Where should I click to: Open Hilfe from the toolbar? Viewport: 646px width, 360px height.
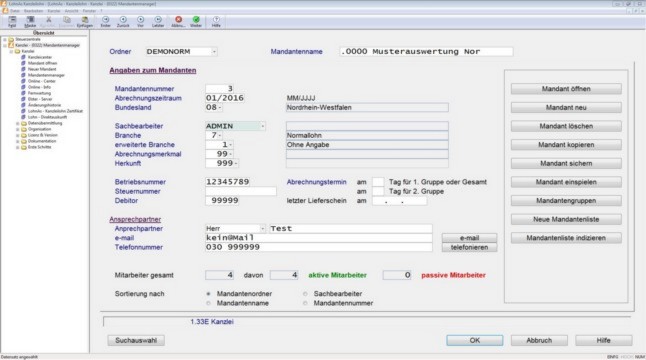click(216, 20)
